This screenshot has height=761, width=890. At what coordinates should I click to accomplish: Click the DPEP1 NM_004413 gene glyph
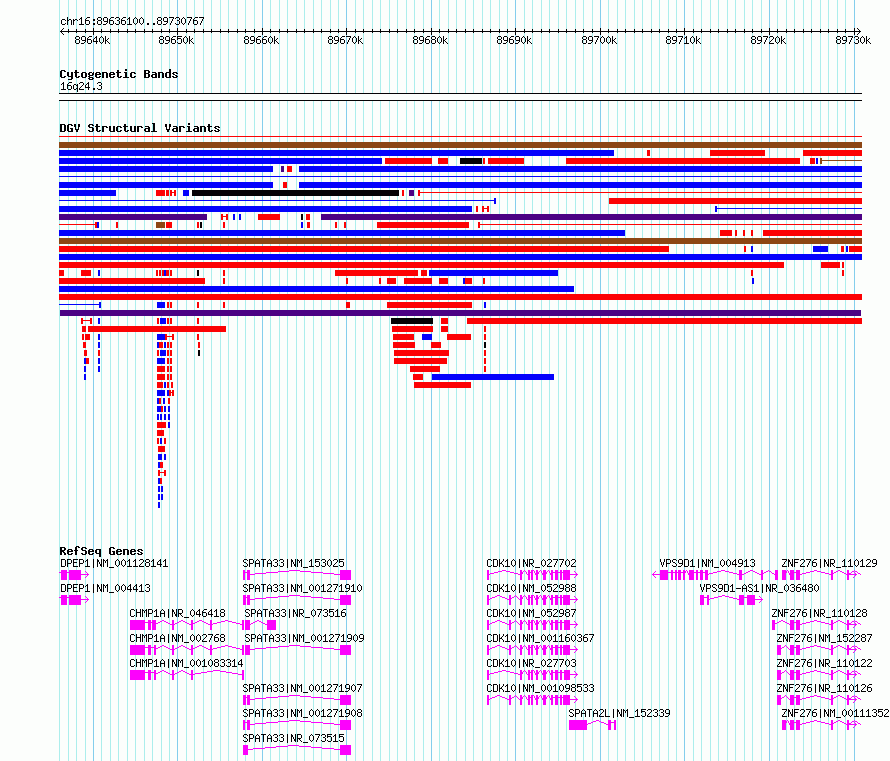coord(74,600)
